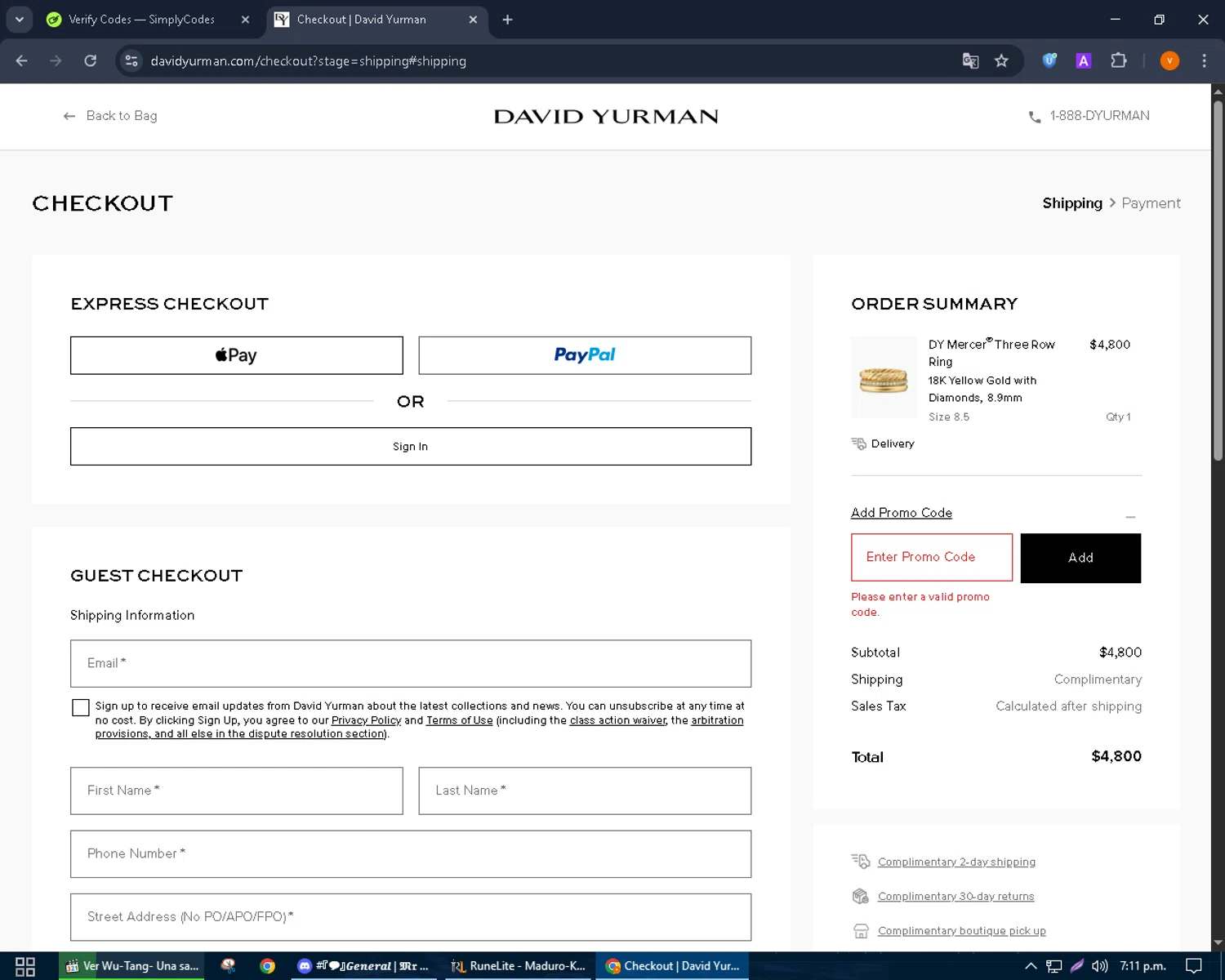1225x980 pixels.
Task: Click the Add Promo Code link
Action: pyautogui.click(x=902, y=513)
